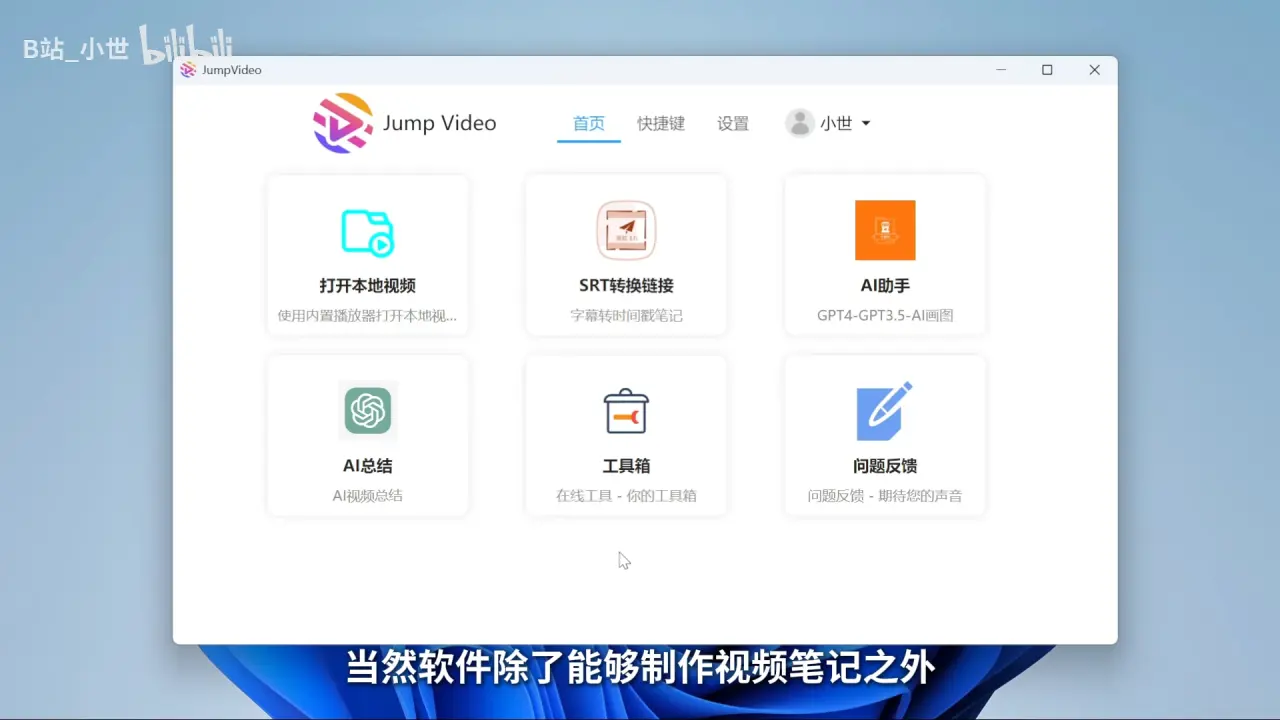Switch to the 首页 tab

(x=589, y=124)
